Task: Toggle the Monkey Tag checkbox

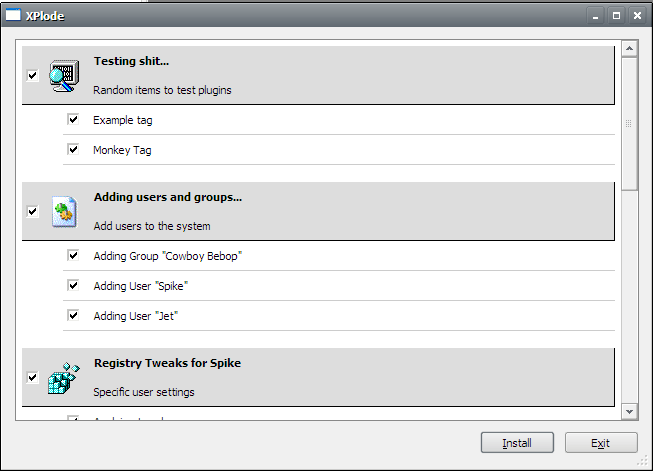Action: (73, 149)
